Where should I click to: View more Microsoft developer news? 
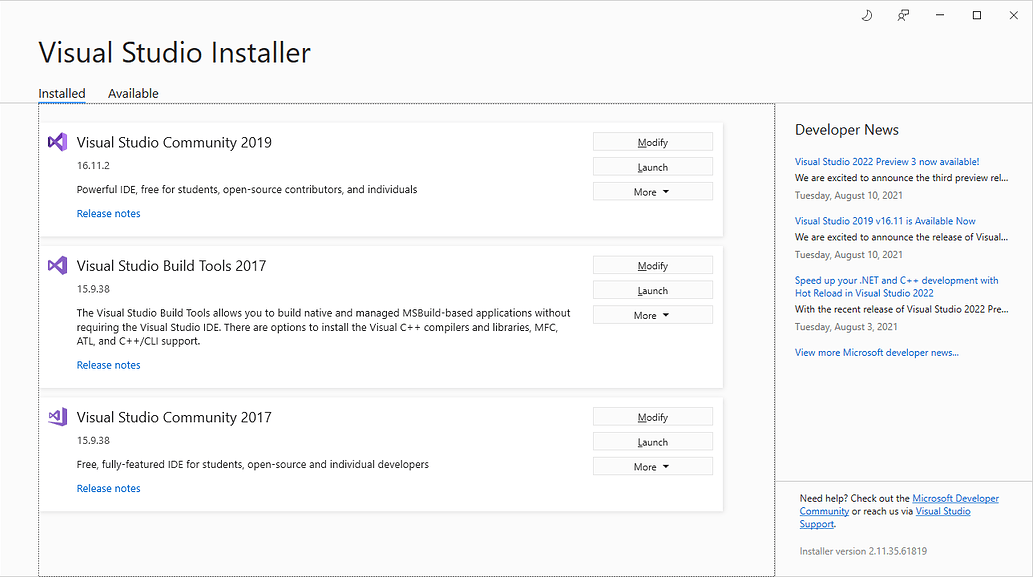click(x=877, y=352)
